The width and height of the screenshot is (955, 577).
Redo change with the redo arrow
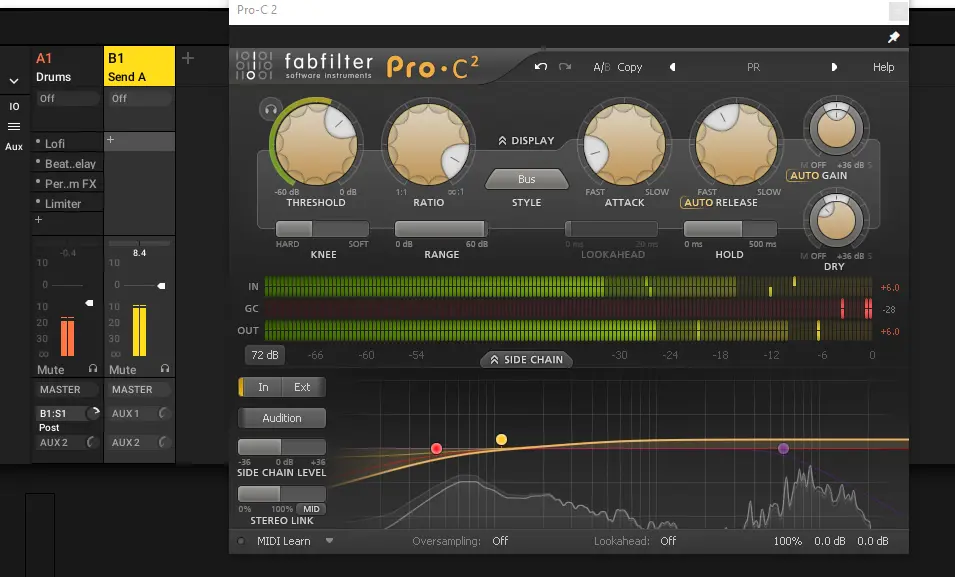tap(563, 67)
